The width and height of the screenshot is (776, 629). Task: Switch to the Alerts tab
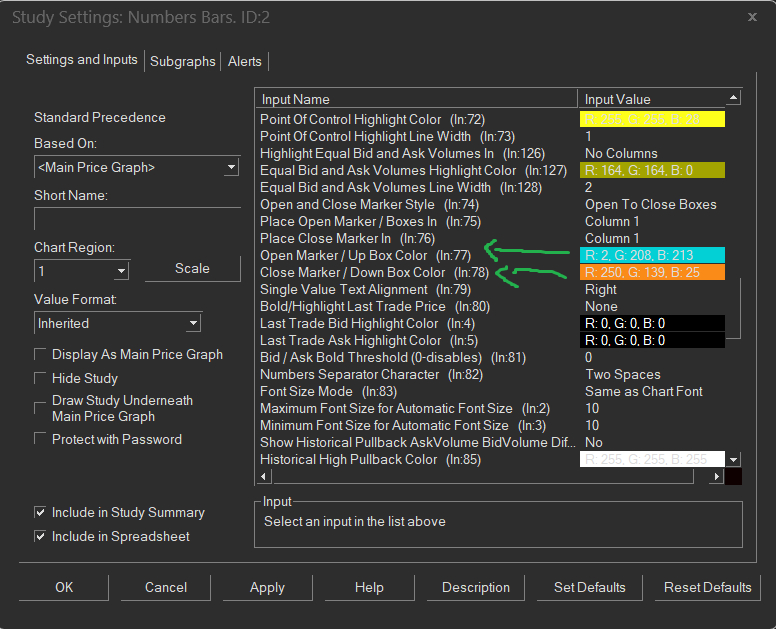tap(245, 61)
